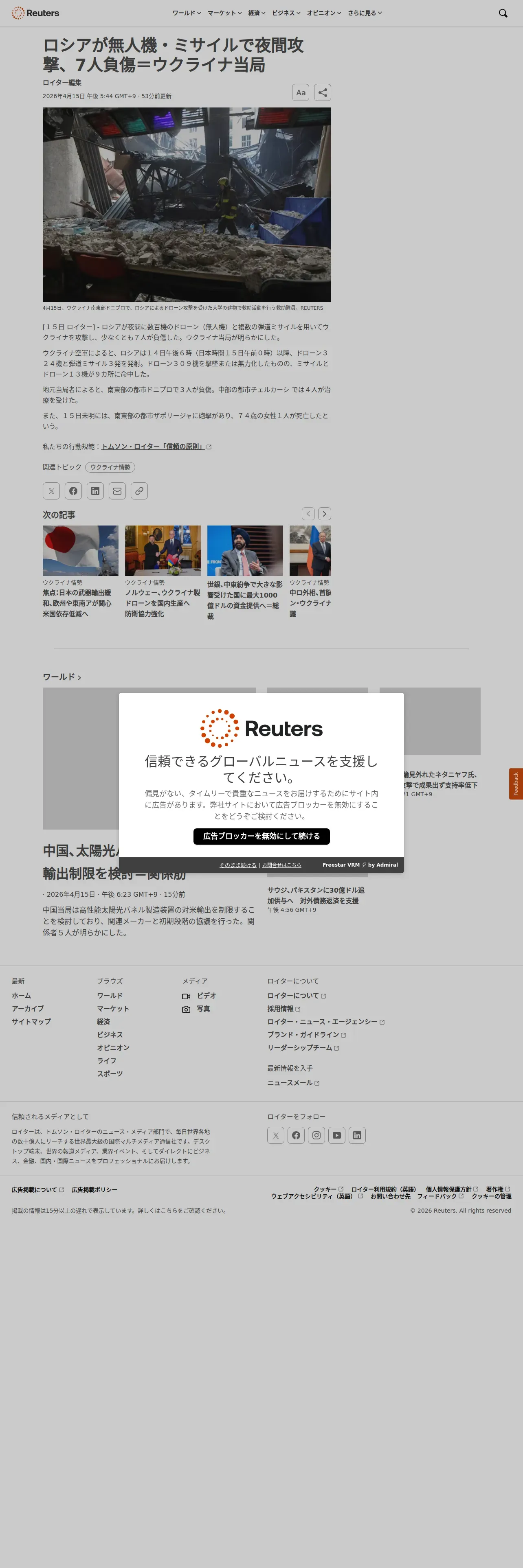This screenshot has height=1568, width=523.
Task: Open スポーツ in the footer browse list
Action: pos(110,1074)
